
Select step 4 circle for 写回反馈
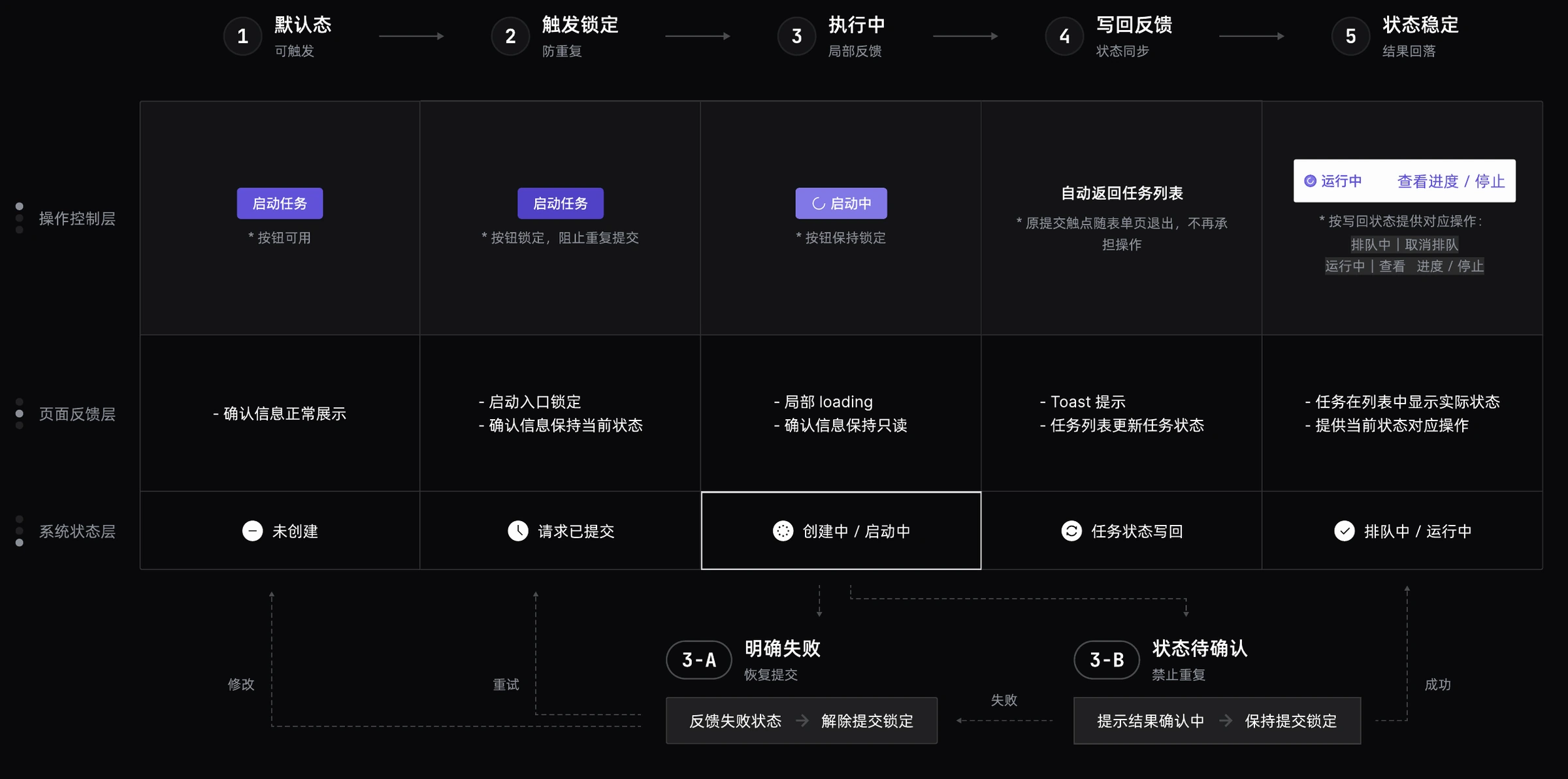(1064, 36)
